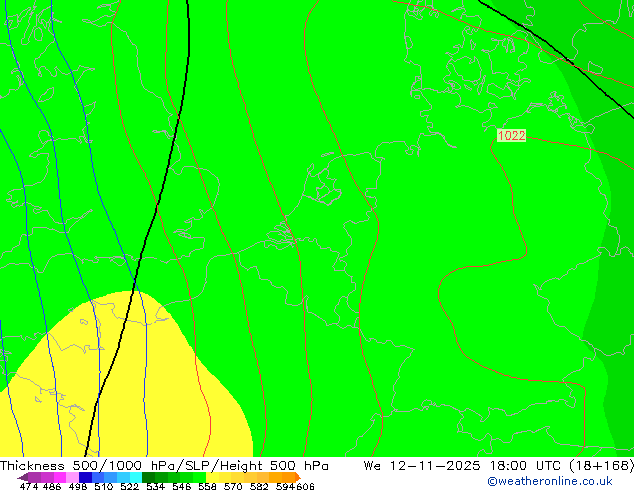Click the weatheronline.co.uk copyright link
Screen dimensions: 634x490
550,482
